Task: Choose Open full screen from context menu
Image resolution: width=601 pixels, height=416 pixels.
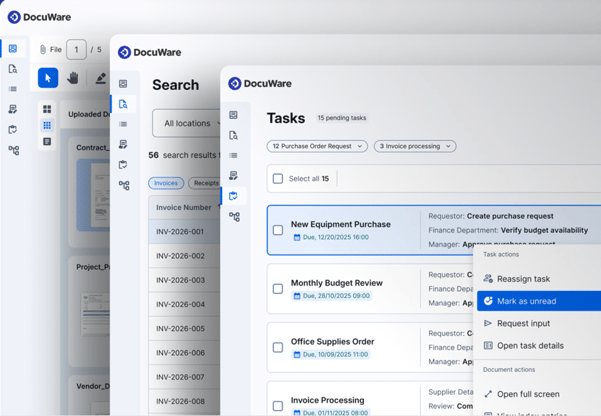Action: 537,394
